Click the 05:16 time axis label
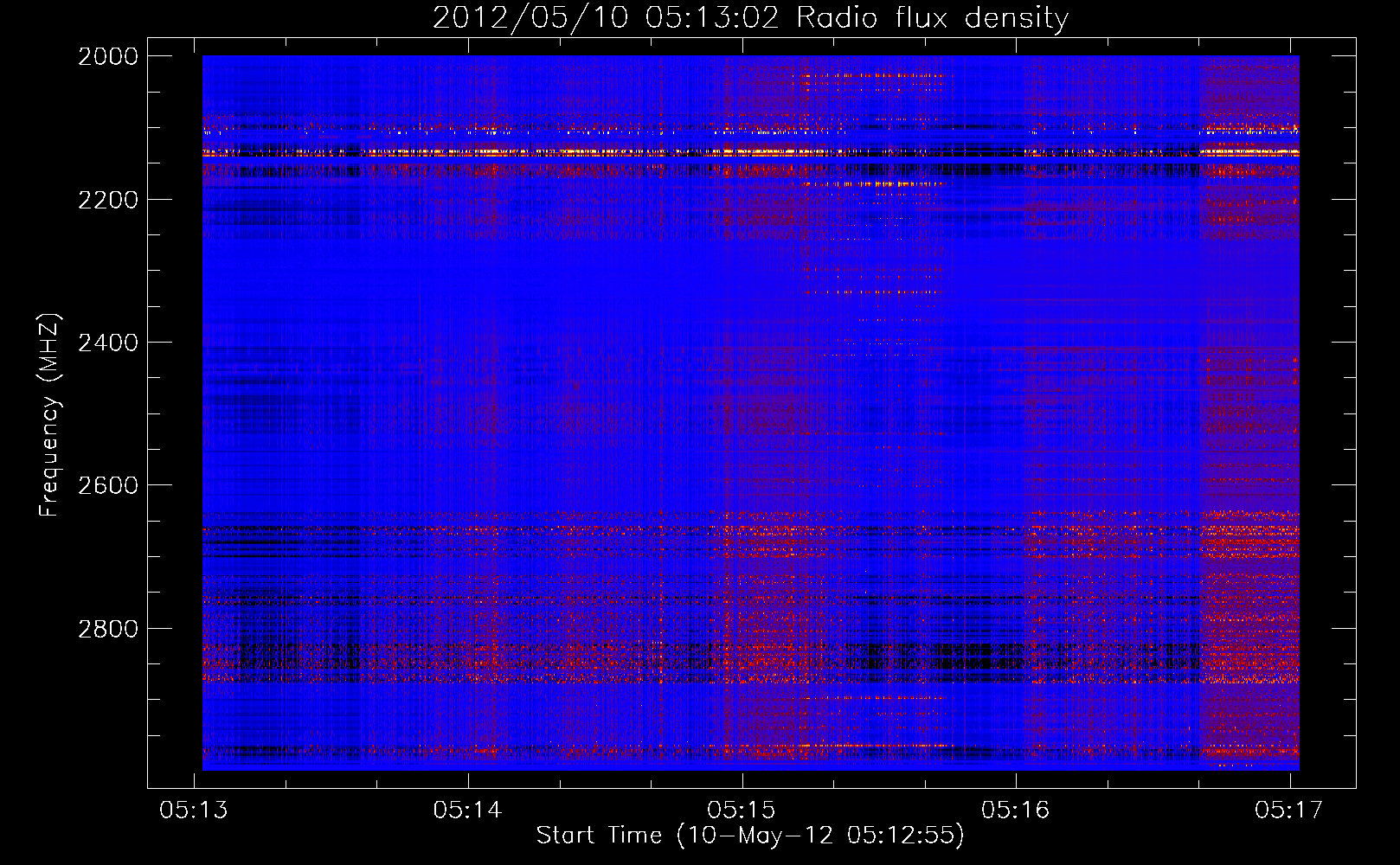The image size is (1400, 865). tap(1016, 810)
